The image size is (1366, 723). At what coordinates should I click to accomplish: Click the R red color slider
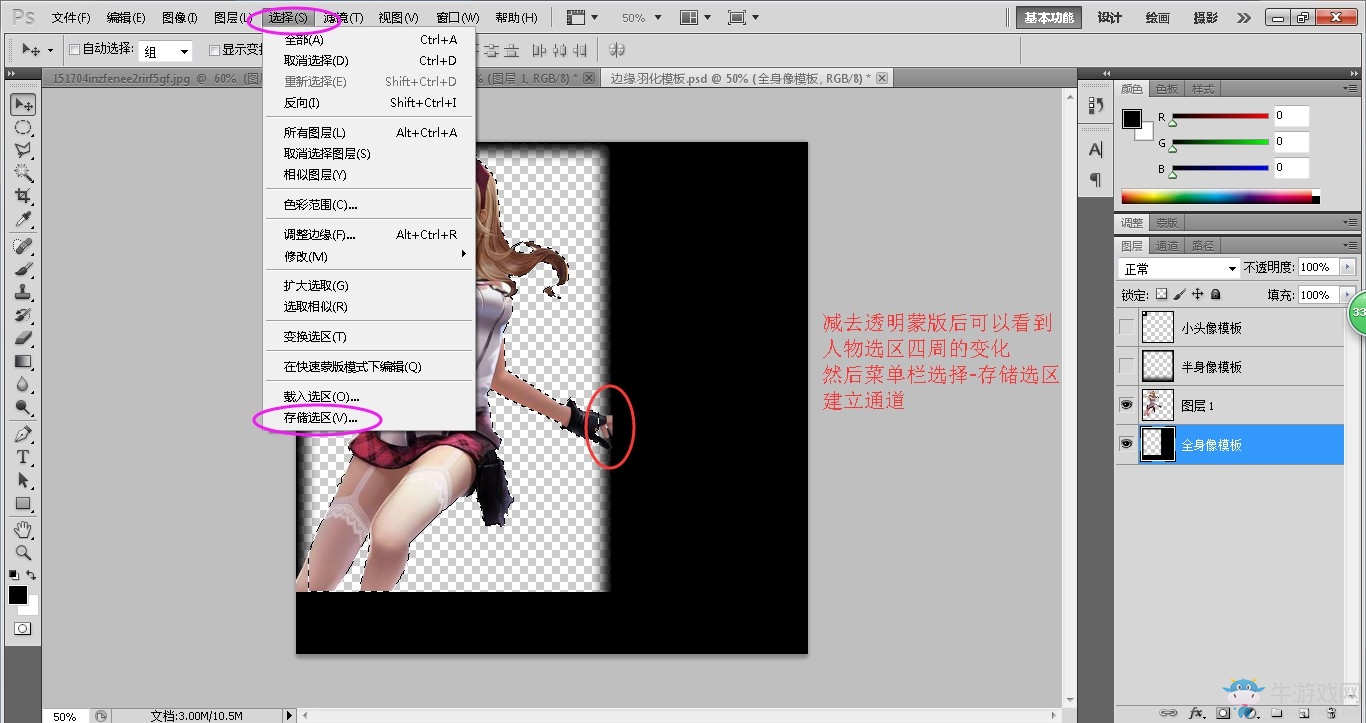(x=1220, y=117)
